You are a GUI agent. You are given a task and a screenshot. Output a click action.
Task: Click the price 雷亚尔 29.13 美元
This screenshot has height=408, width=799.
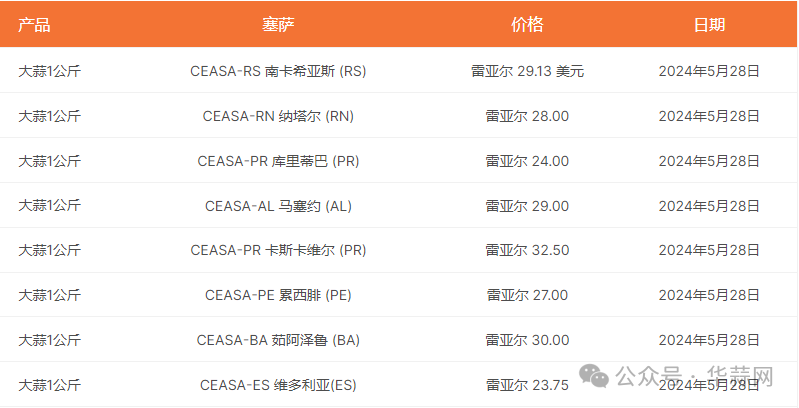(527, 71)
